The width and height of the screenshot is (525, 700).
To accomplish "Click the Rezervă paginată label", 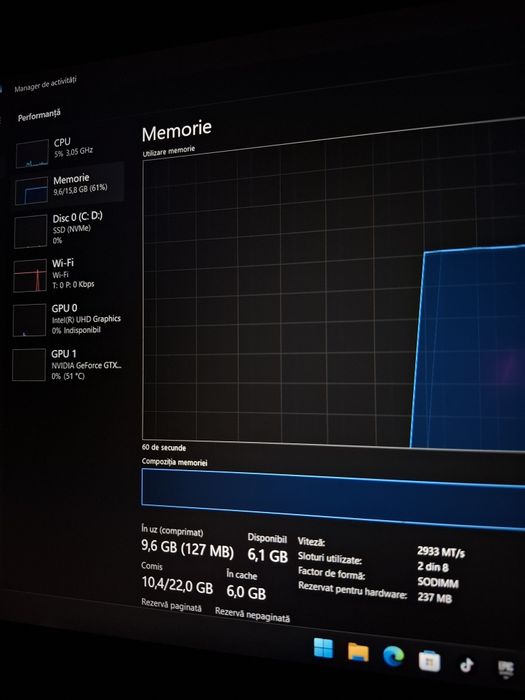I will pos(171,605).
